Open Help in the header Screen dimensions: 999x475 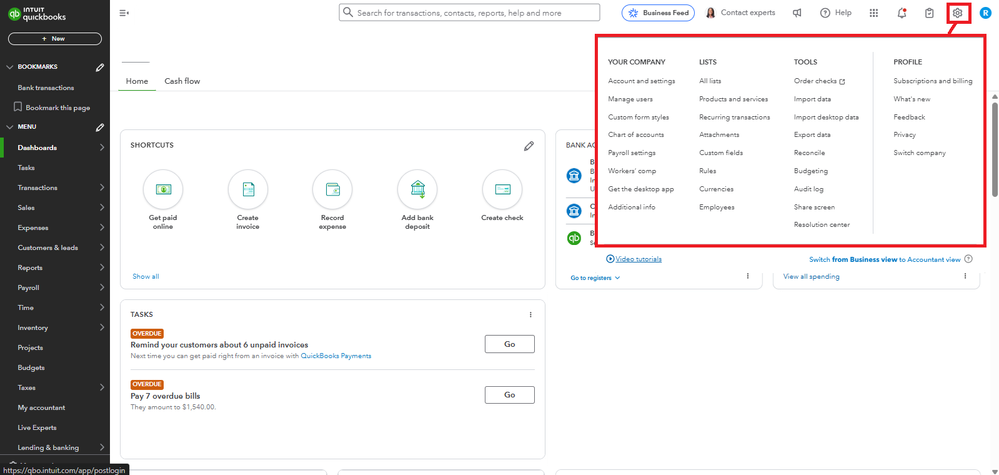click(x=835, y=13)
